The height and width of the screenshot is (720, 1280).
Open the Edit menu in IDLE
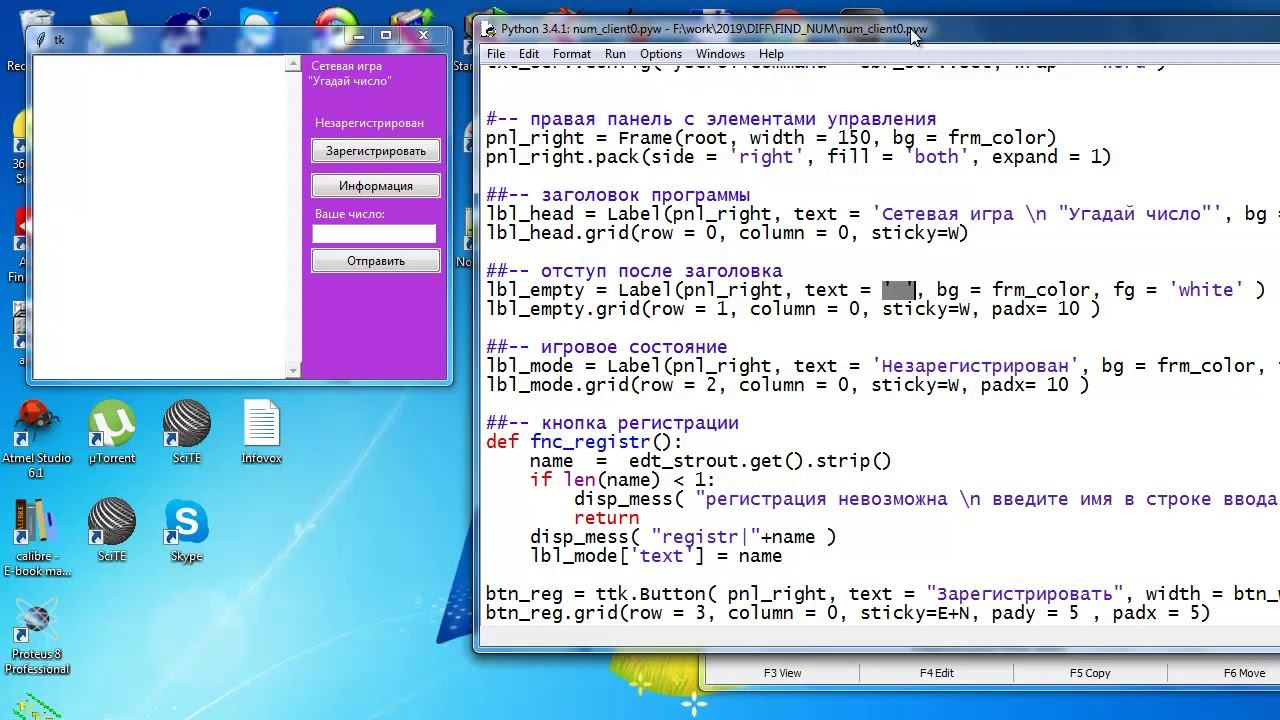pyautogui.click(x=529, y=54)
